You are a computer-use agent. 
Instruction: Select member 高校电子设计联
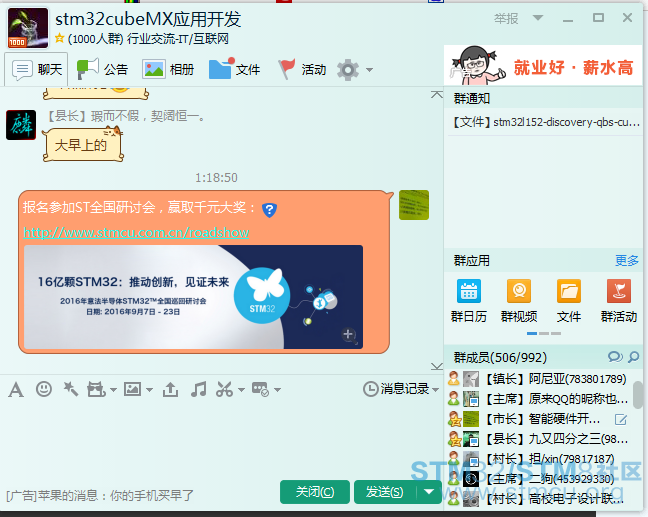pos(541,499)
